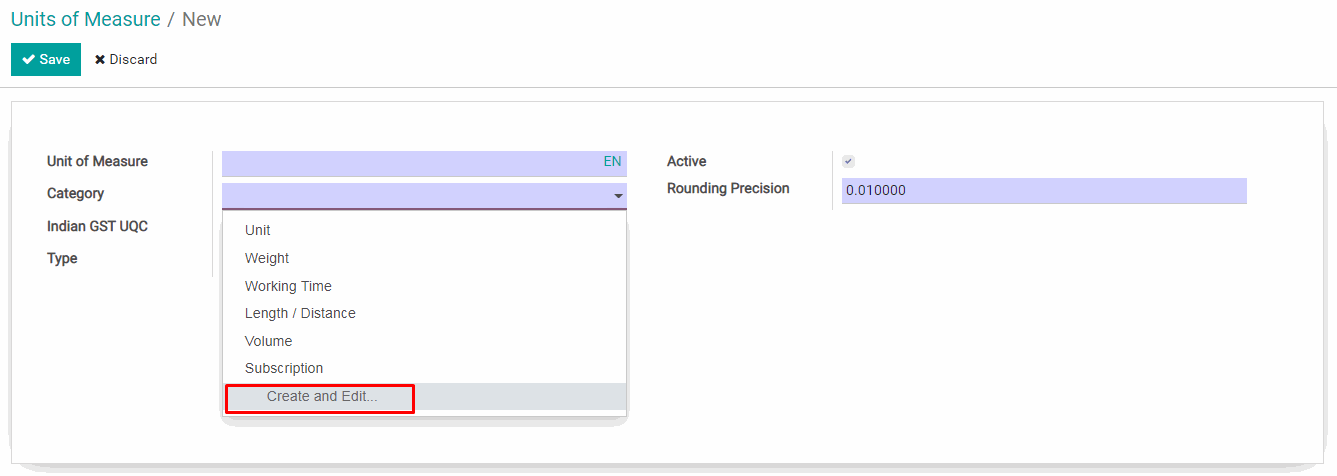Select Unit from the category list
Image resolution: width=1337 pixels, height=476 pixels.
coord(258,230)
